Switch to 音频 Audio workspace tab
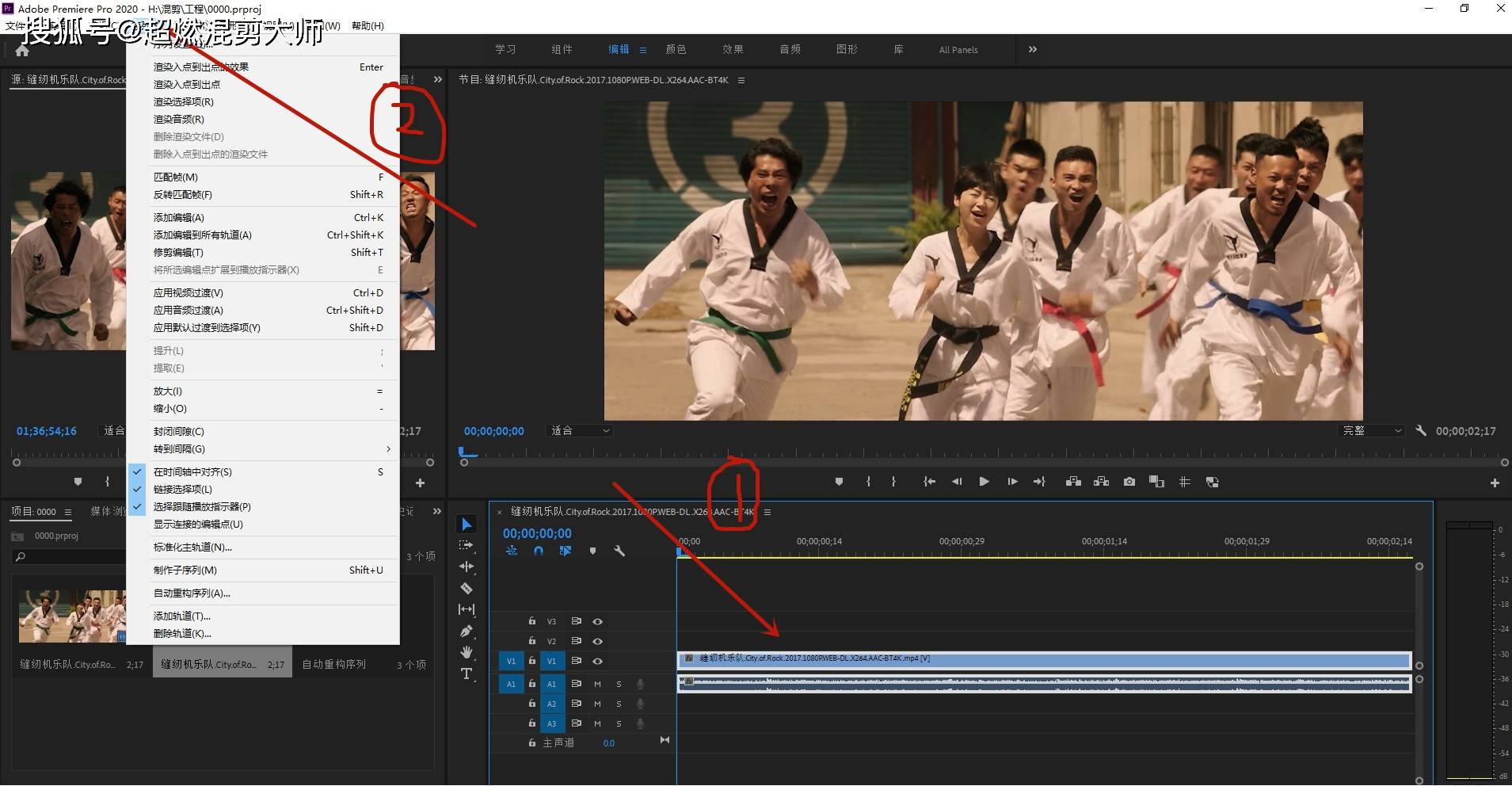 click(x=790, y=49)
